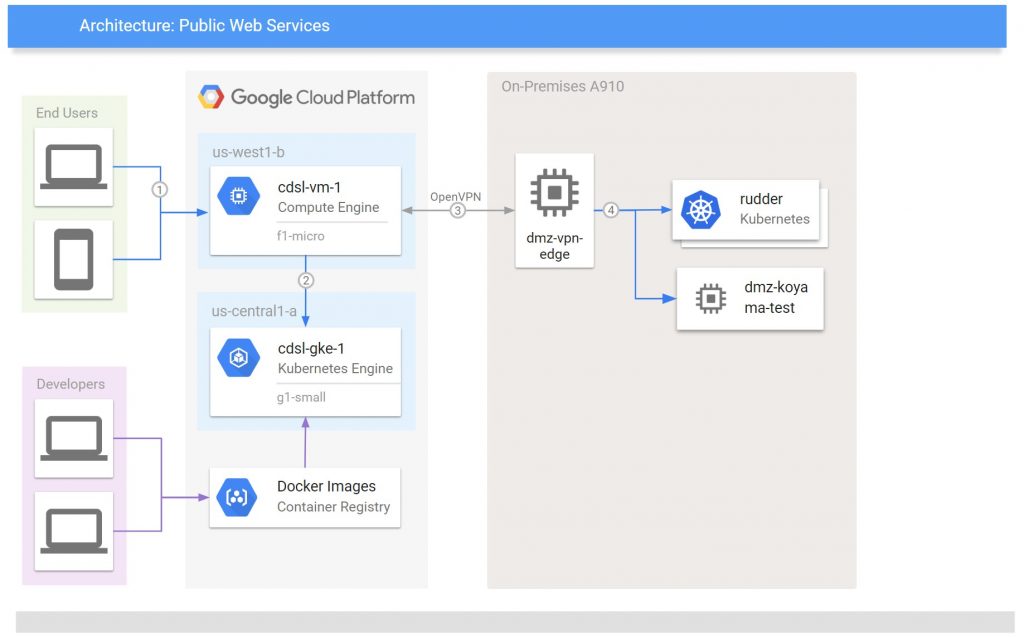Image resolution: width=1024 pixels, height=637 pixels.
Task: Click the title "Architecture: Public Web Services"
Action: point(204,25)
